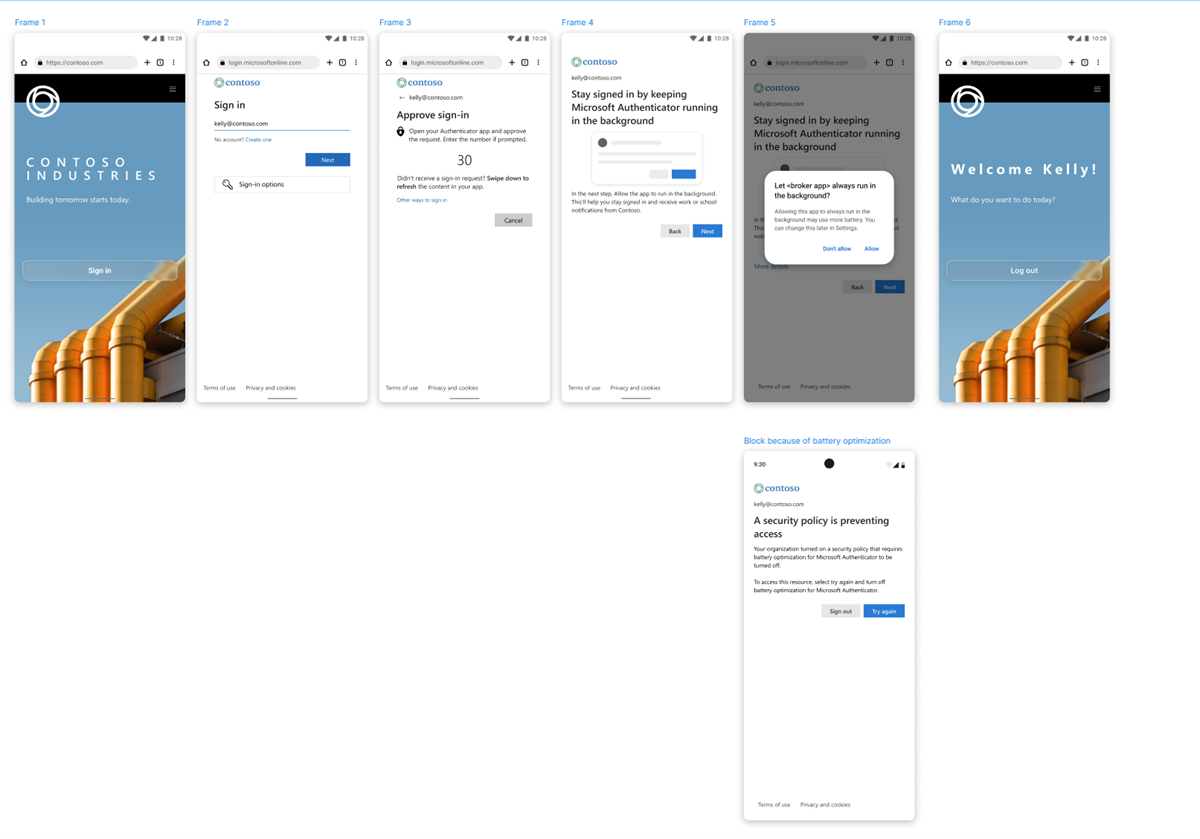Open the three-dot menu in Frame 2 browser

(356, 62)
